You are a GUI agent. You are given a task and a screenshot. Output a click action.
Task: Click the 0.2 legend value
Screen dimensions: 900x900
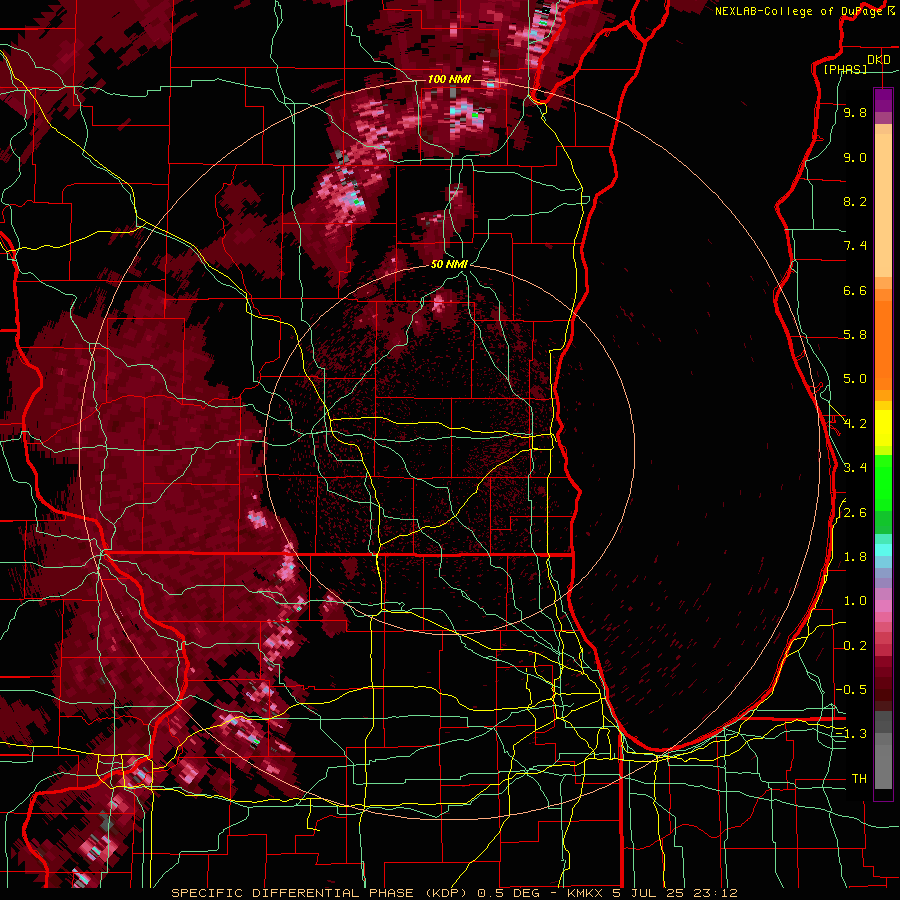pyautogui.click(x=855, y=646)
